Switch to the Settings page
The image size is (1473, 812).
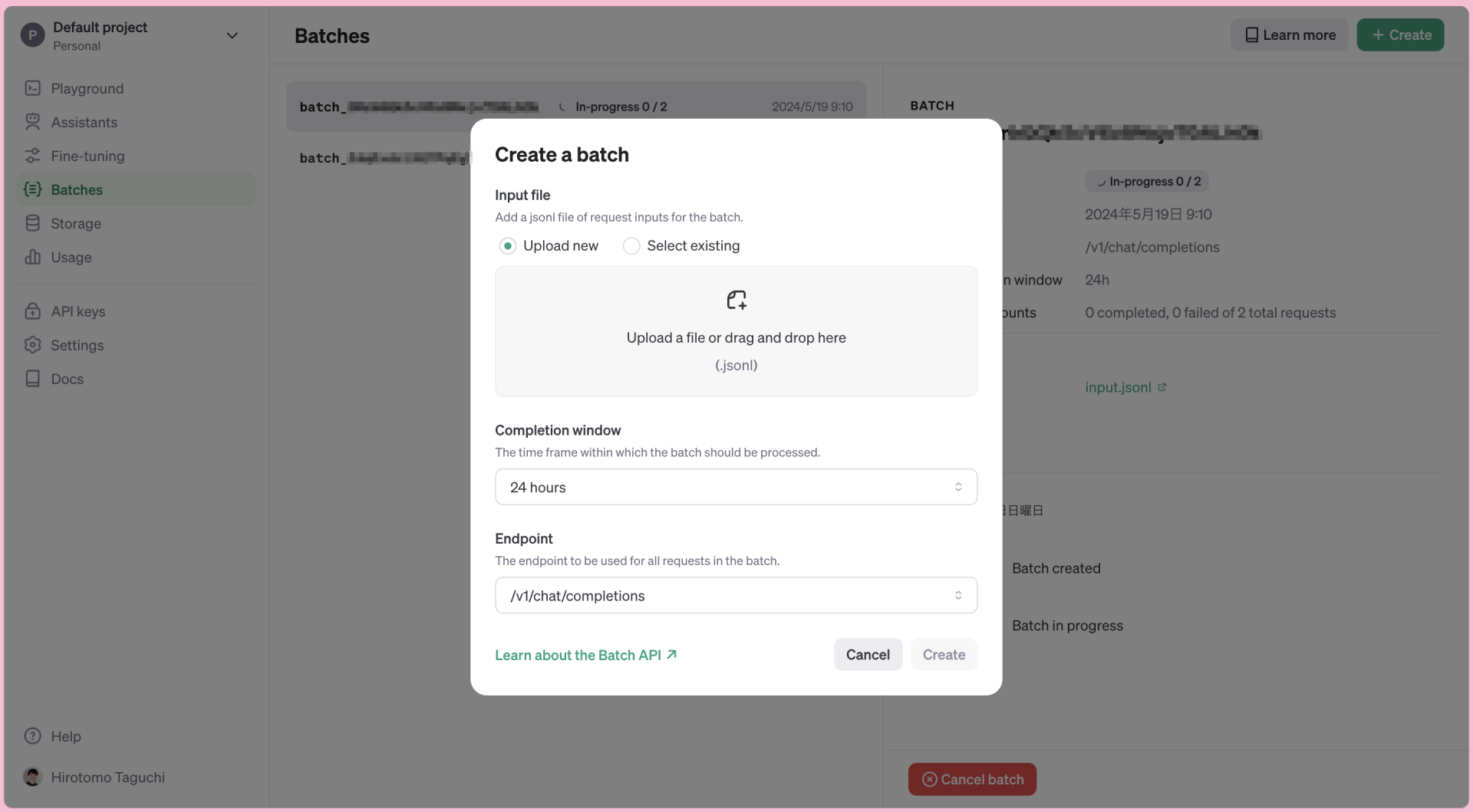coord(32,345)
